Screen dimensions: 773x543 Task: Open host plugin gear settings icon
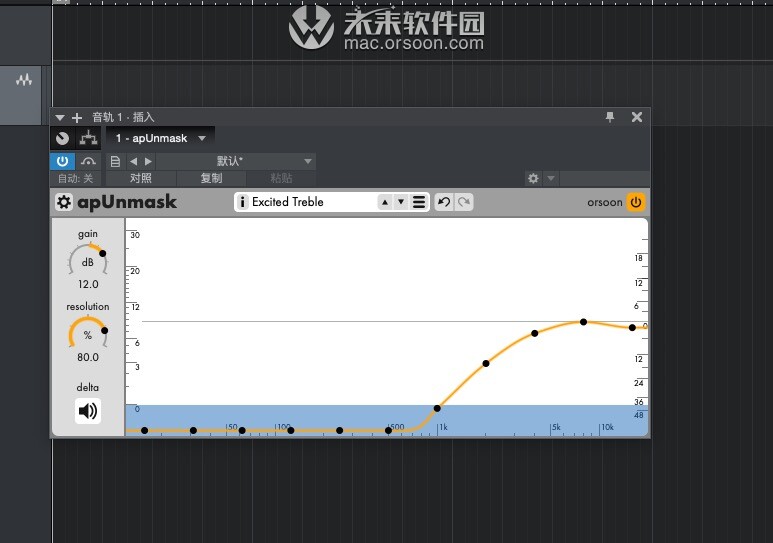click(x=533, y=178)
